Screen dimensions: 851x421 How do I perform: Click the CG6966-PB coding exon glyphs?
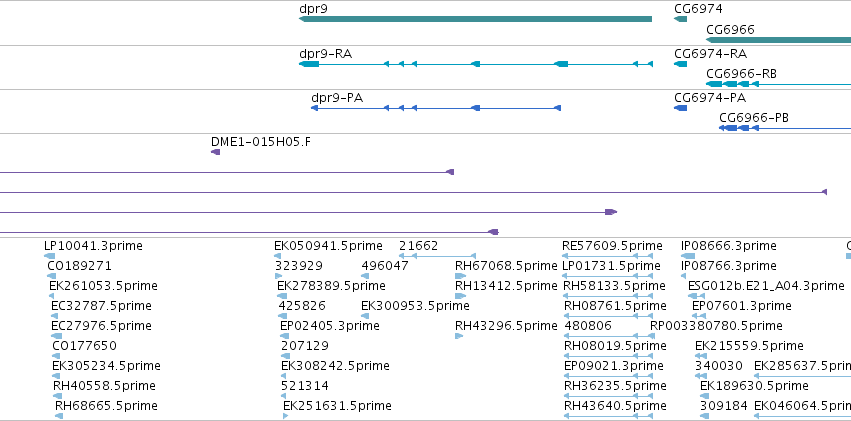point(738,128)
